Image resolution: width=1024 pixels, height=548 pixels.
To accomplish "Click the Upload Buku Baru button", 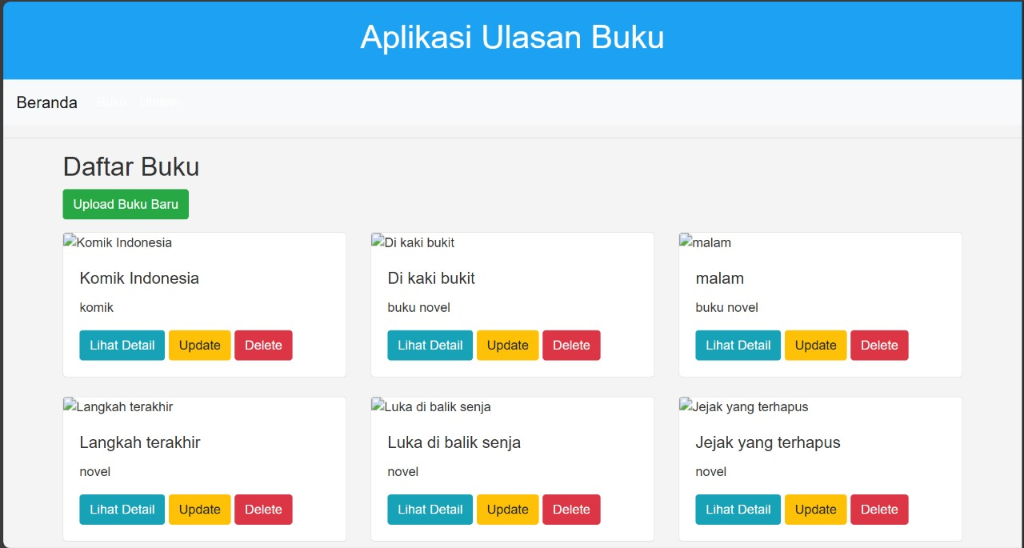I will point(125,204).
